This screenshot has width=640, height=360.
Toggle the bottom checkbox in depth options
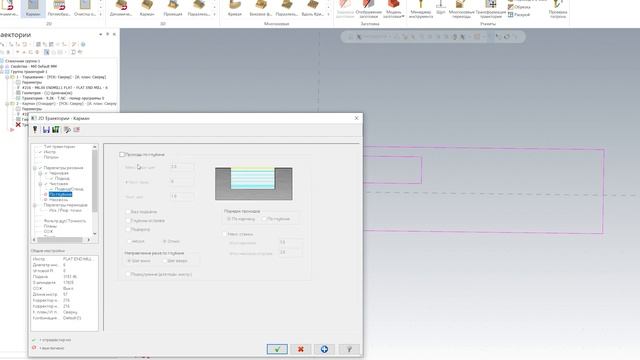click(x=128, y=274)
